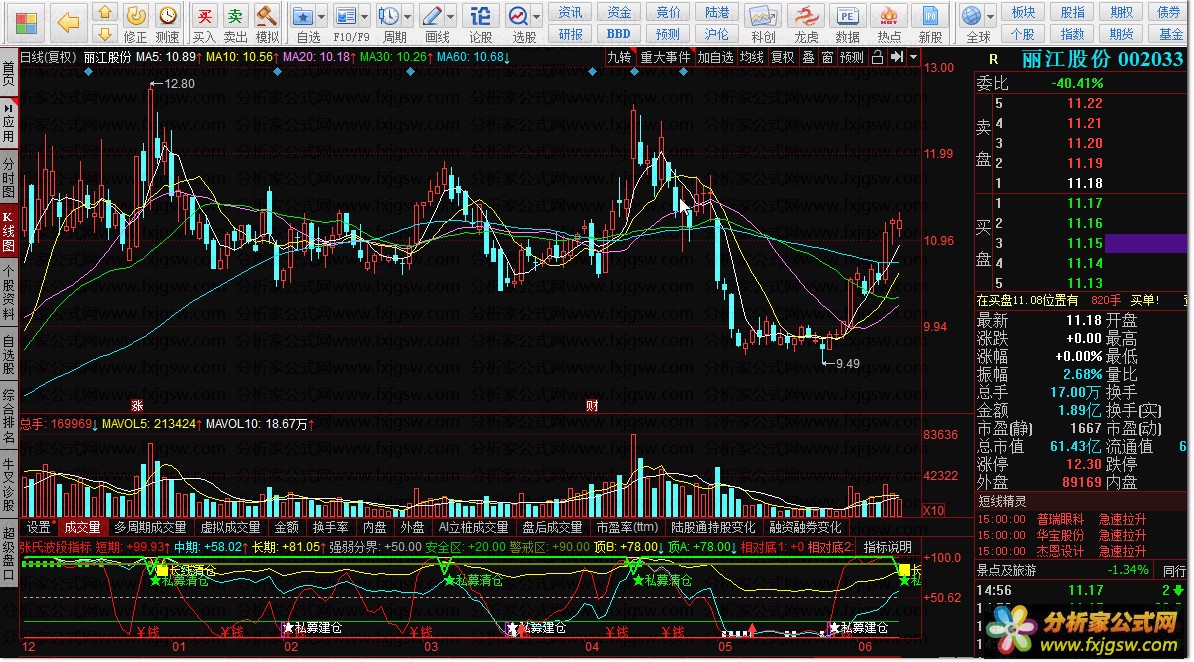Click the 修正 refresh icon

136,15
